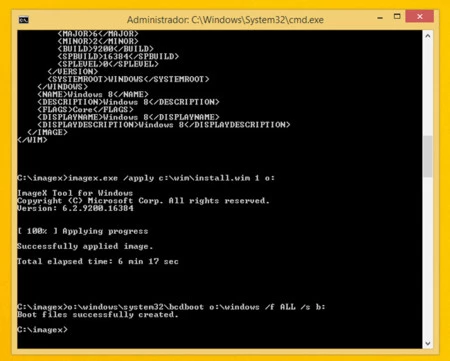Click the window title 'Administrador: C:\Windows\System32\cmd.exe'
Image resolution: width=450 pixels, height=361 pixels.
[x=225, y=20]
